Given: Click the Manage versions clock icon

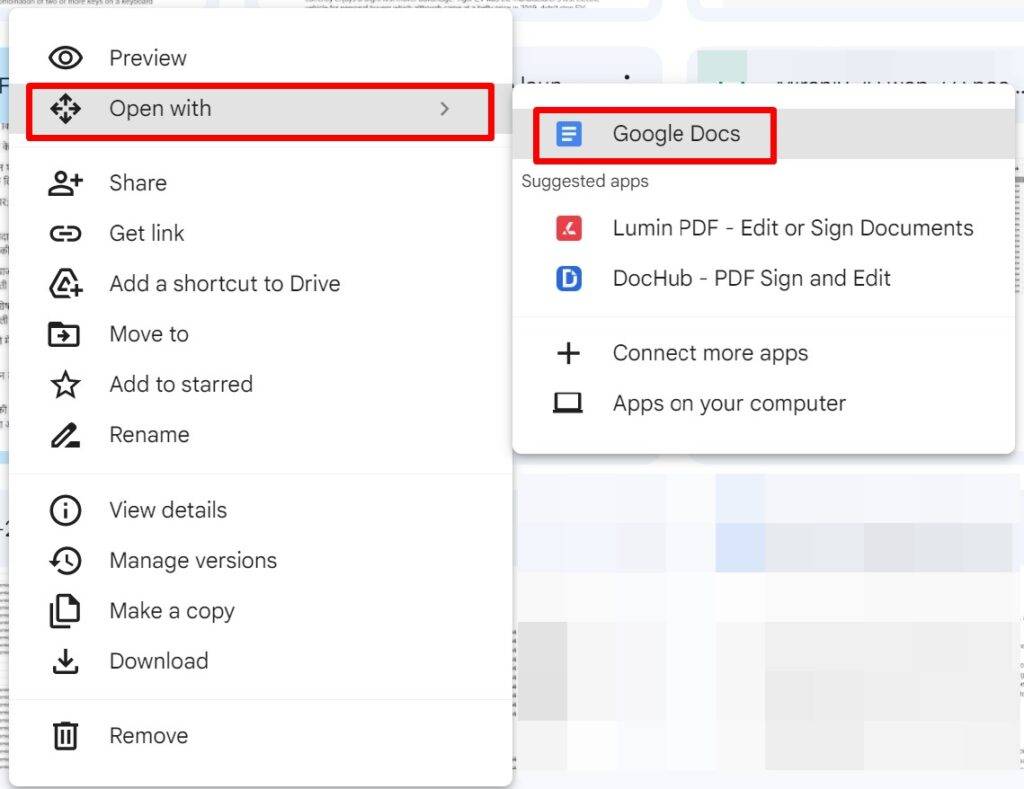Looking at the screenshot, I should click(x=65, y=560).
